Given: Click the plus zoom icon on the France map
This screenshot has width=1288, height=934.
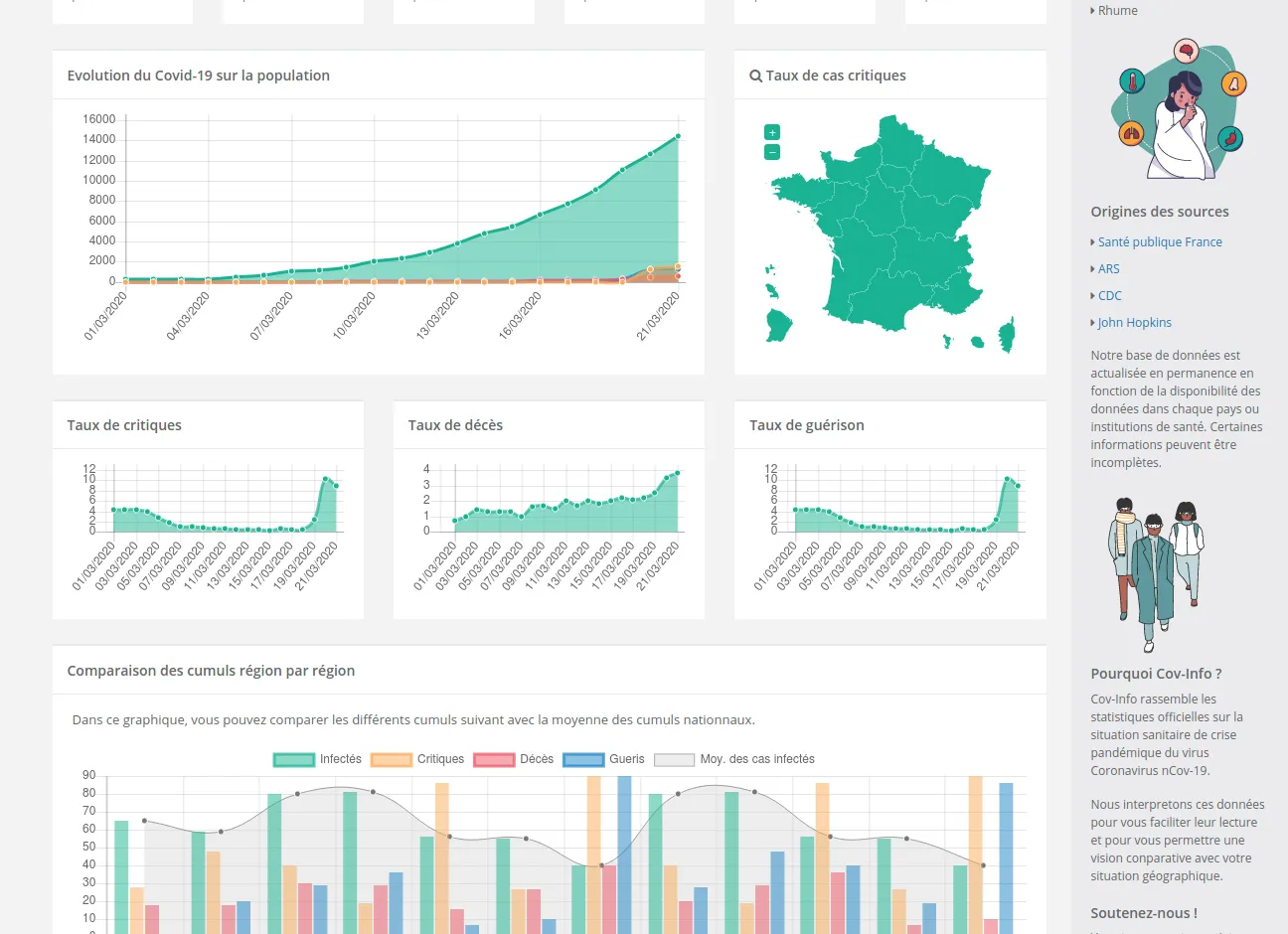Looking at the screenshot, I should click(771, 131).
